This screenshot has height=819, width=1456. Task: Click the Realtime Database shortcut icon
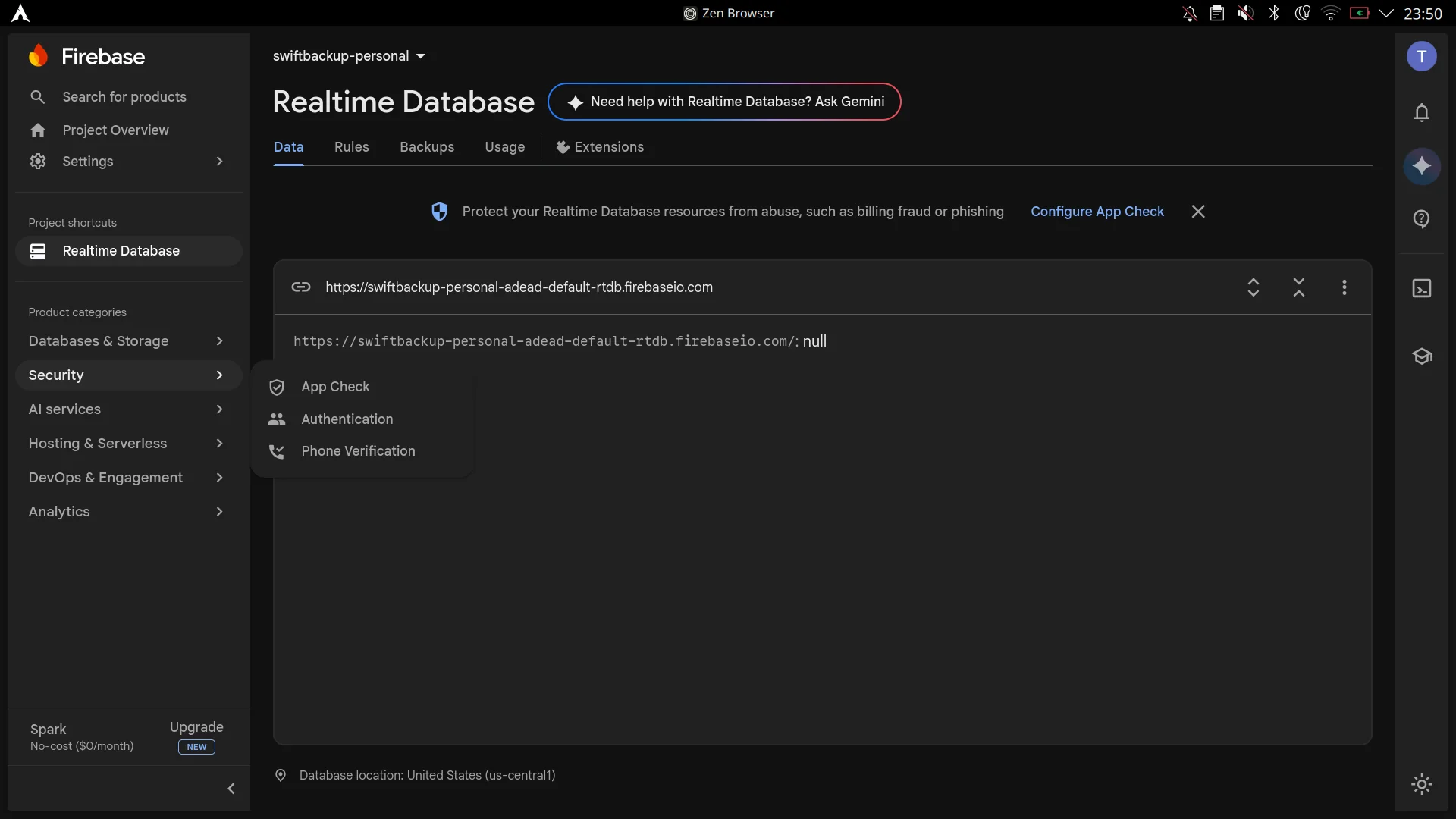point(38,251)
